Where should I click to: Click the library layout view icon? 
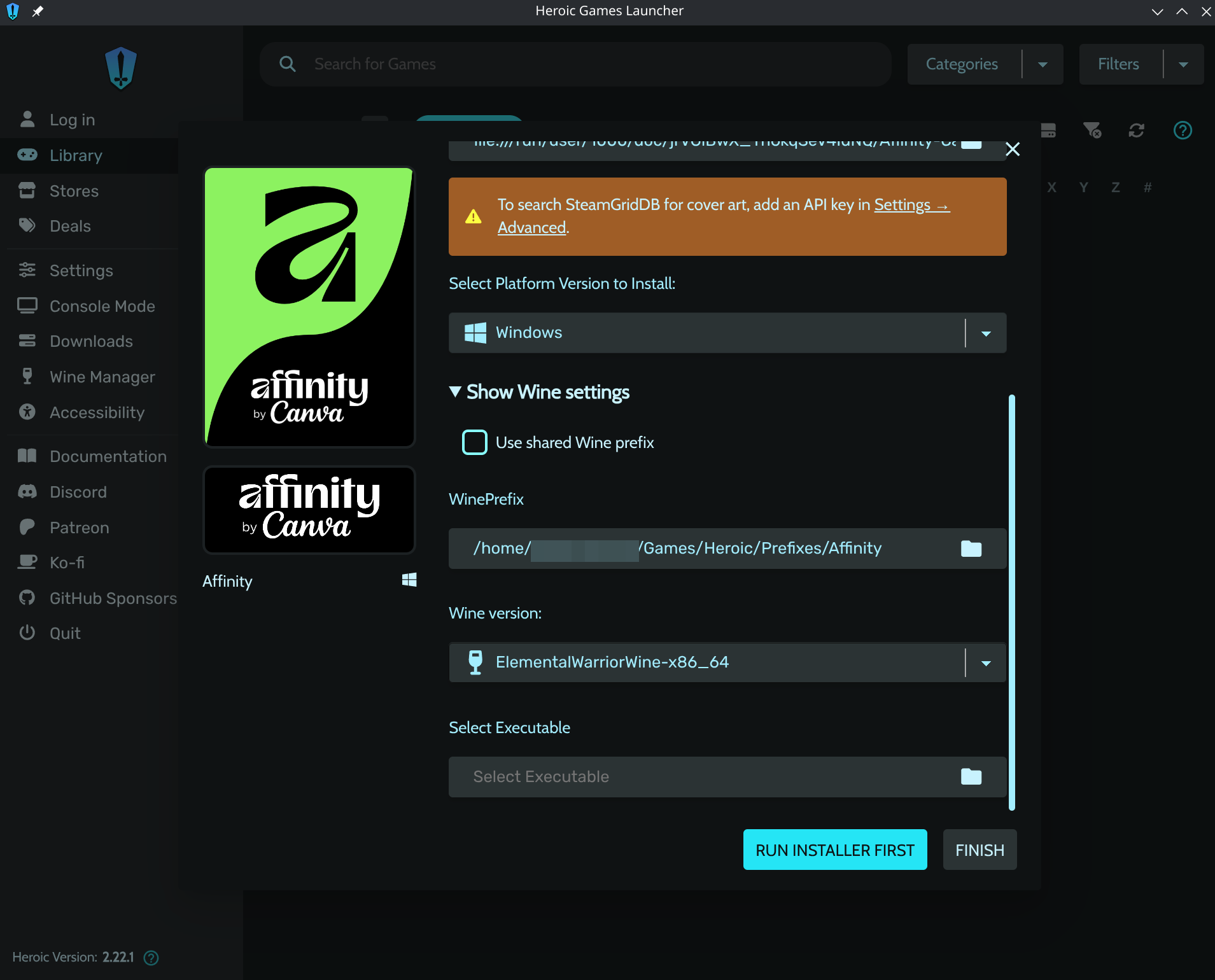1048,130
